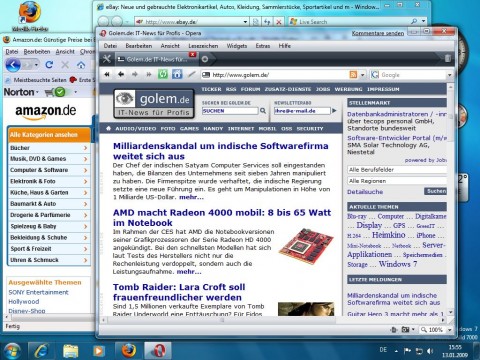Open Alle Regionen dropdown
Viewport: 480px width, 360px height.
[397, 181]
